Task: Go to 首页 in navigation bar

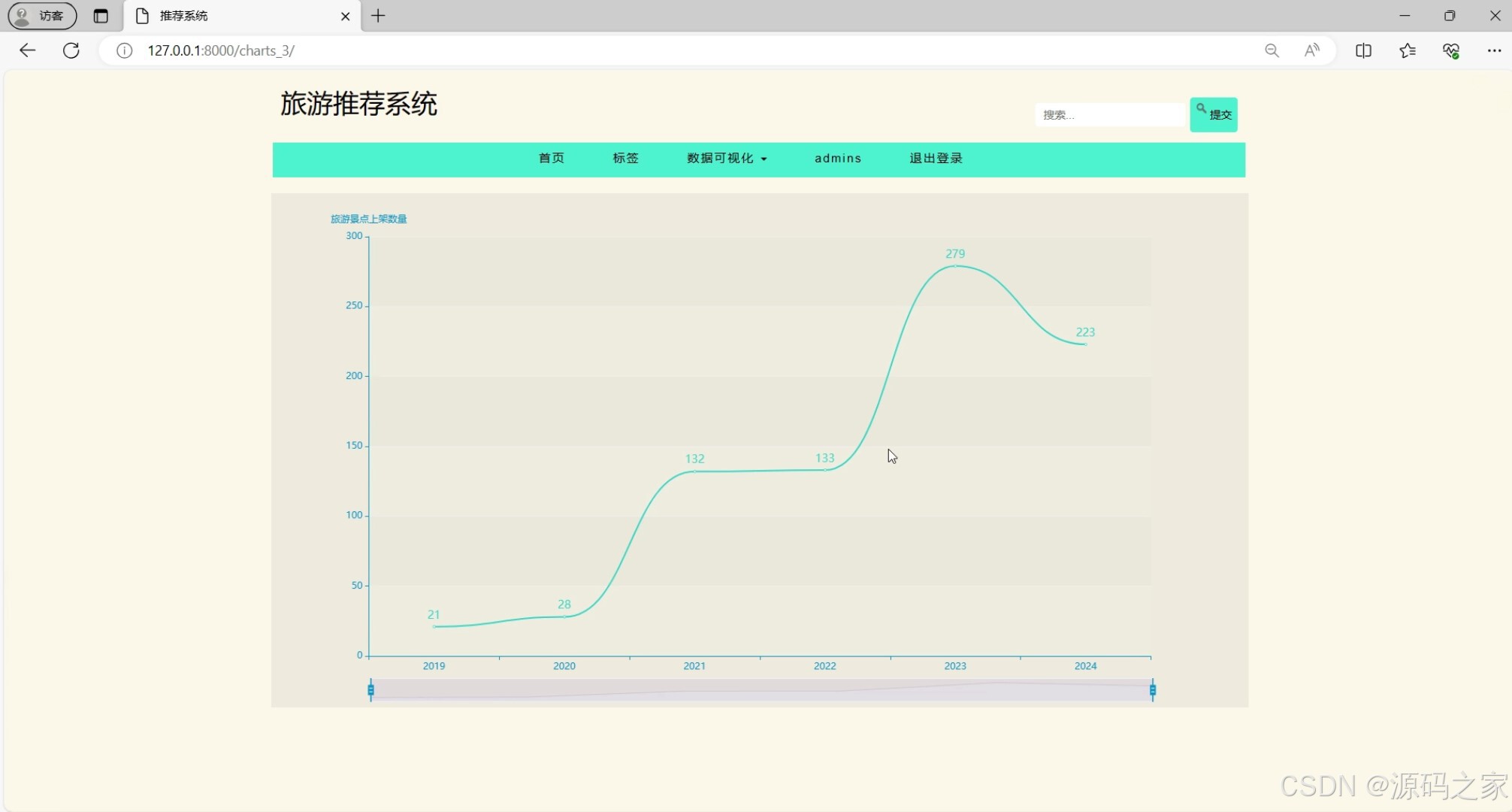Action: pyautogui.click(x=552, y=158)
